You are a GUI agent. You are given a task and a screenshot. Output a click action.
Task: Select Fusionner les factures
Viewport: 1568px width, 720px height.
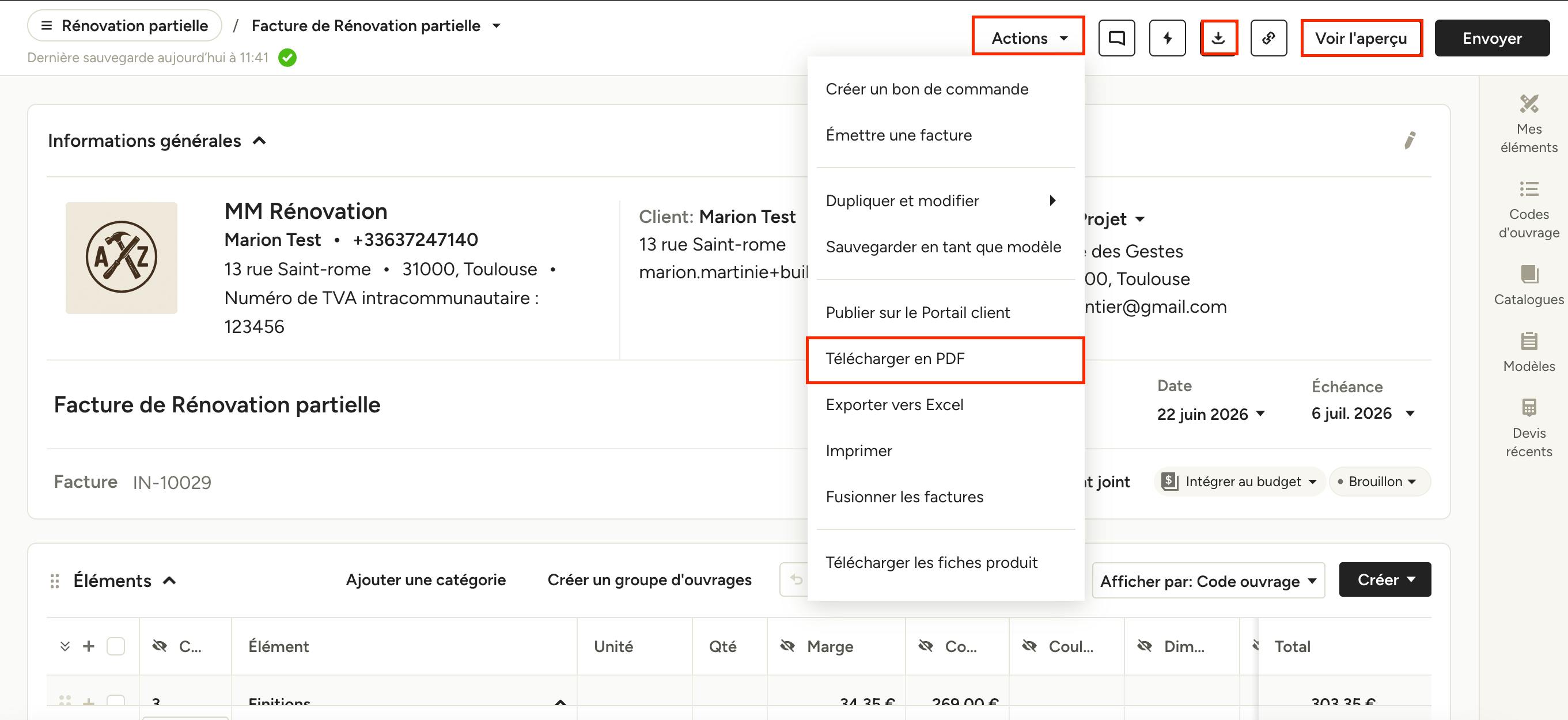click(945, 497)
